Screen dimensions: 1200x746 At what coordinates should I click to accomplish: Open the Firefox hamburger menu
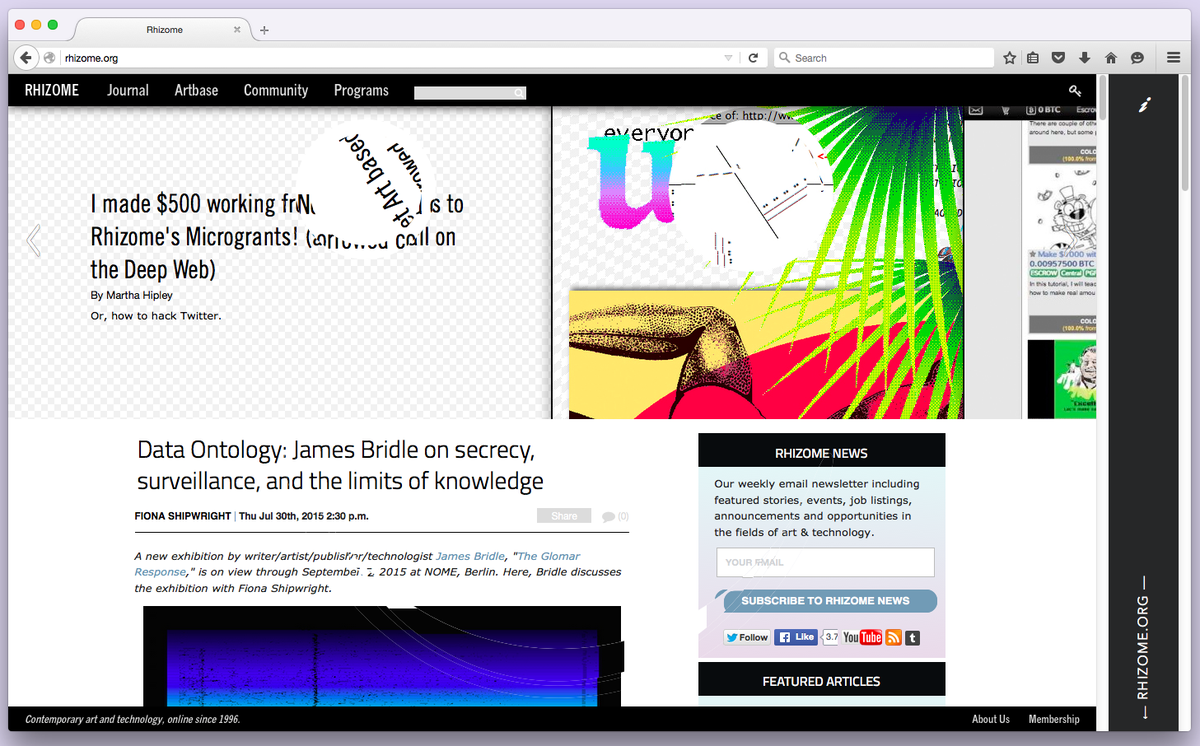point(1173,58)
